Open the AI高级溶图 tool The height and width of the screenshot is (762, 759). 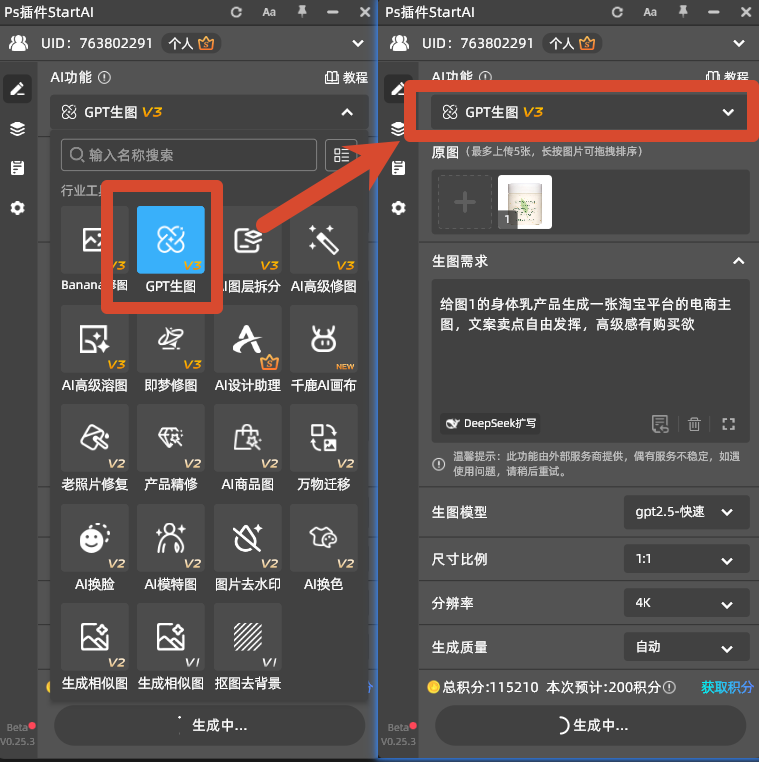pos(94,339)
